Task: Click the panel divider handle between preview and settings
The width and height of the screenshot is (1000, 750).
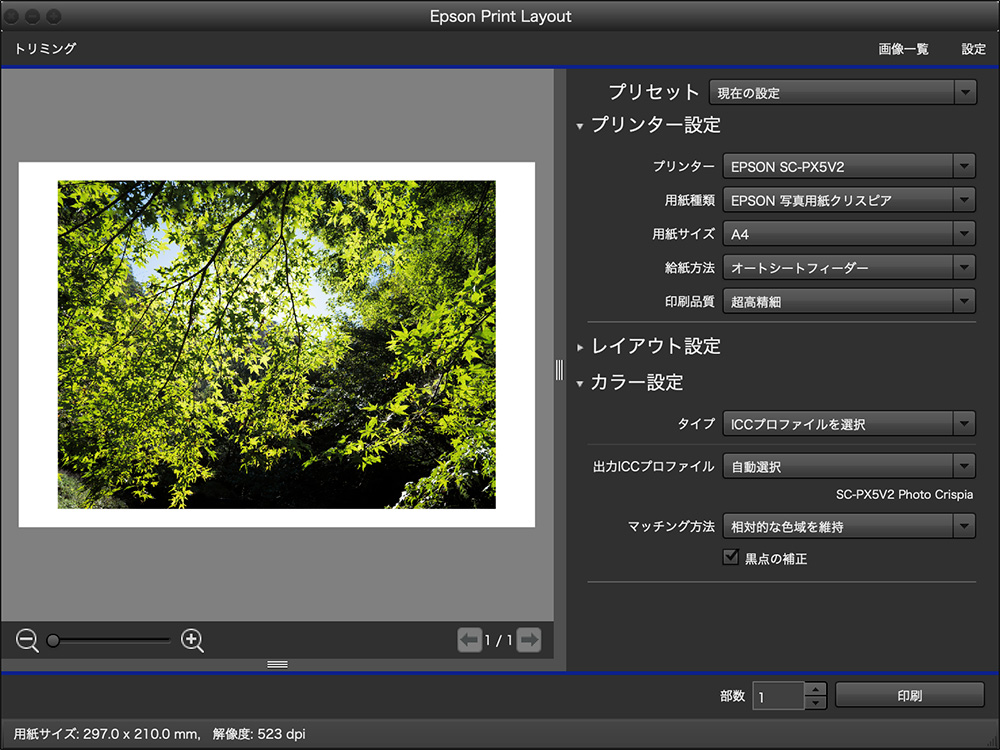Action: [558, 370]
